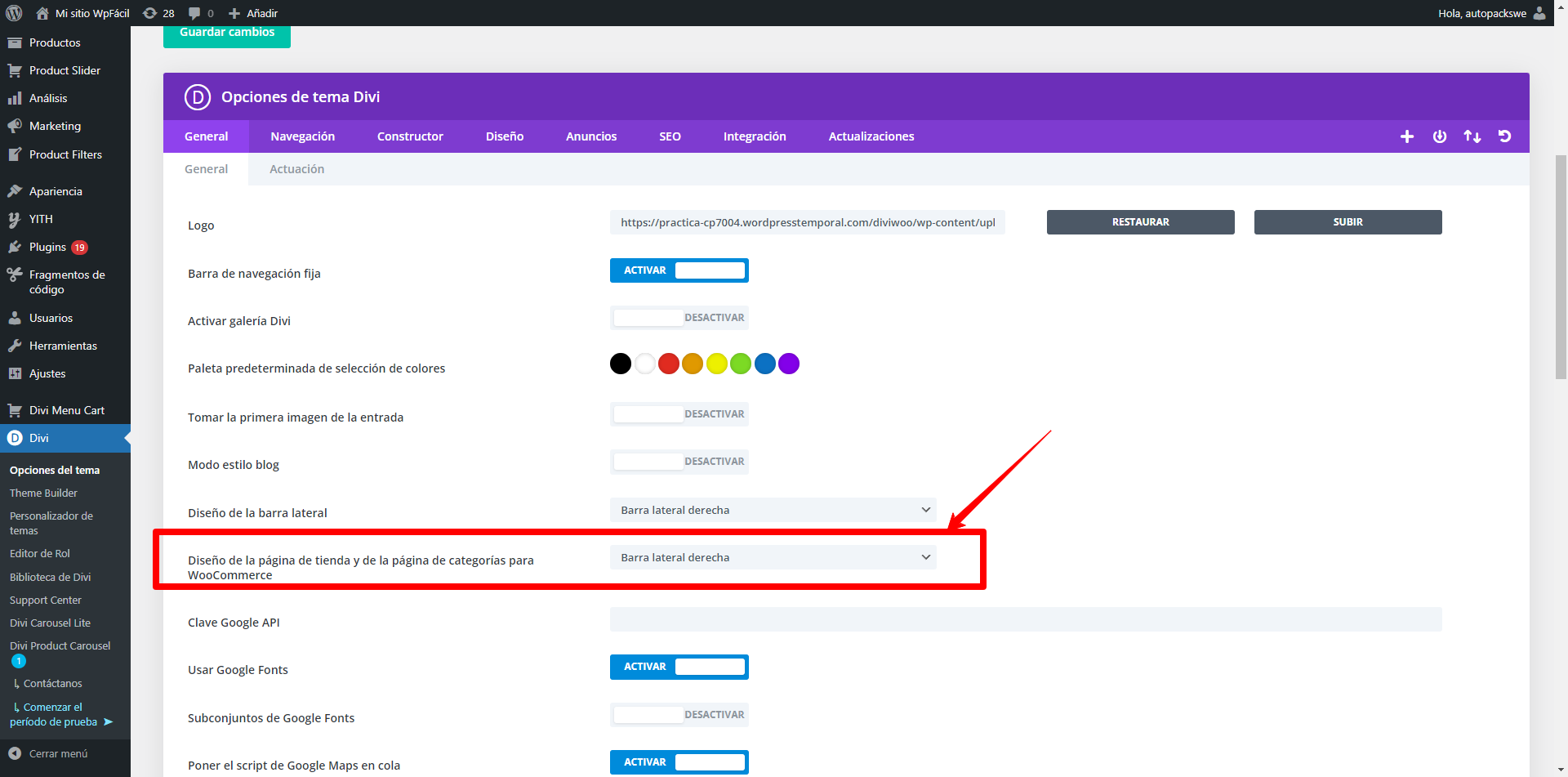This screenshot has width=1568, height=777.
Task: Switch to Actualizaciones tab
Action: (x=871, y=136)
